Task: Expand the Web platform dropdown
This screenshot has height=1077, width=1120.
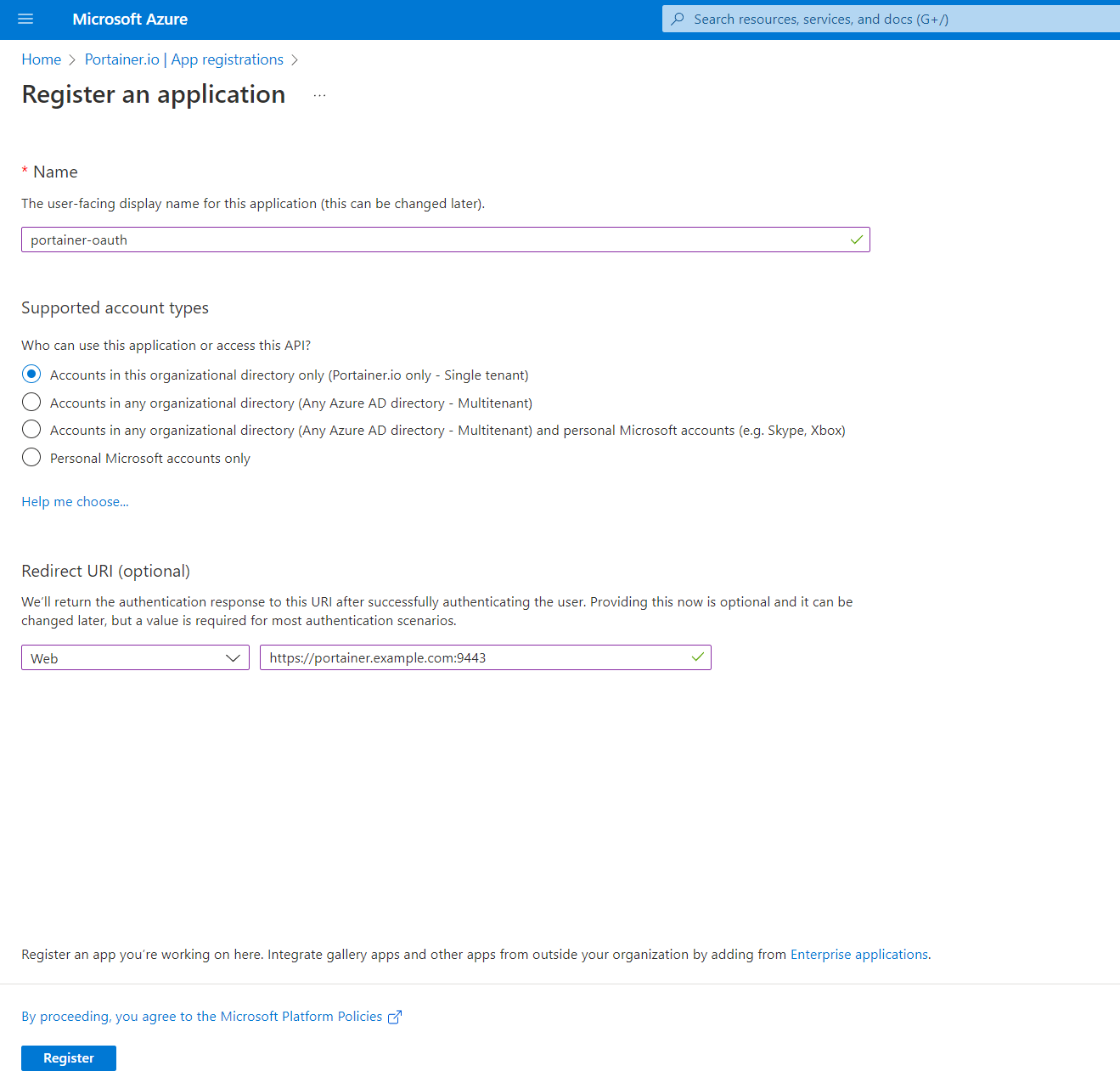Action: [135, 658]
